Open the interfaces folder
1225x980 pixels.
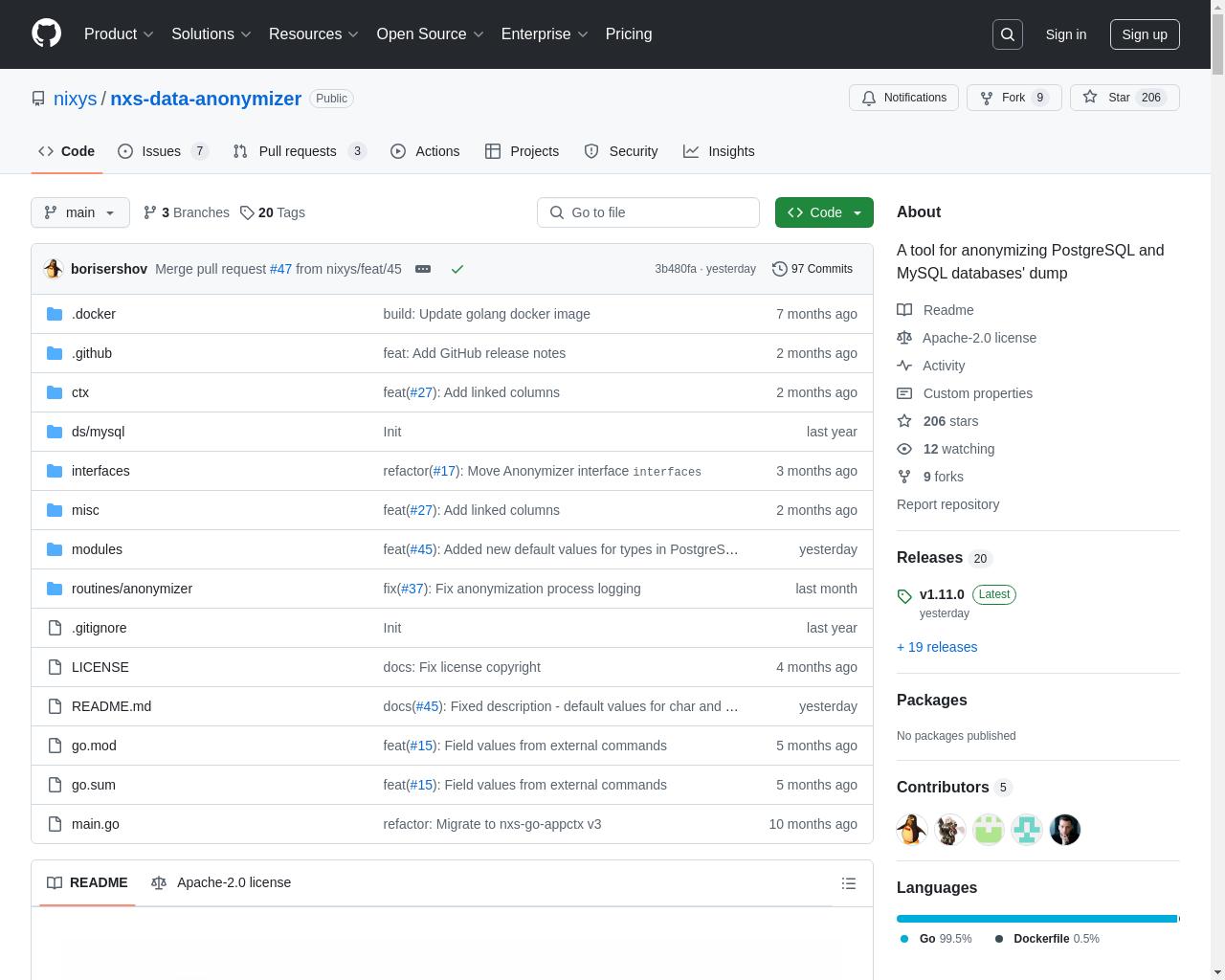100,471
